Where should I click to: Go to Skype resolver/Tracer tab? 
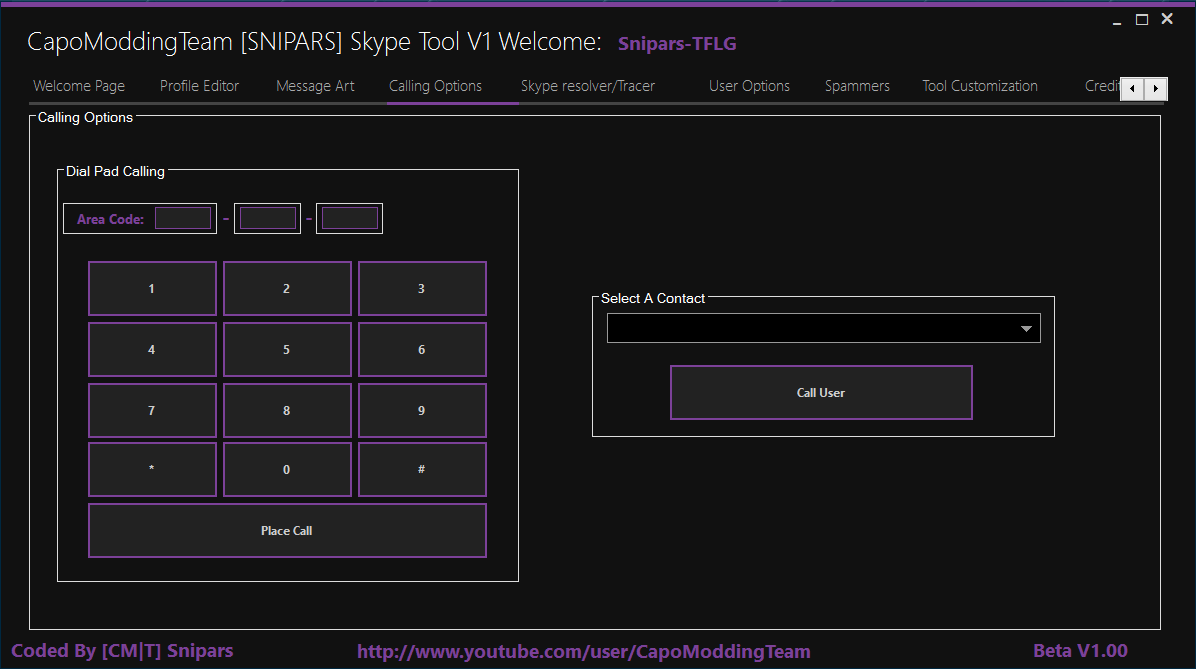587,86
